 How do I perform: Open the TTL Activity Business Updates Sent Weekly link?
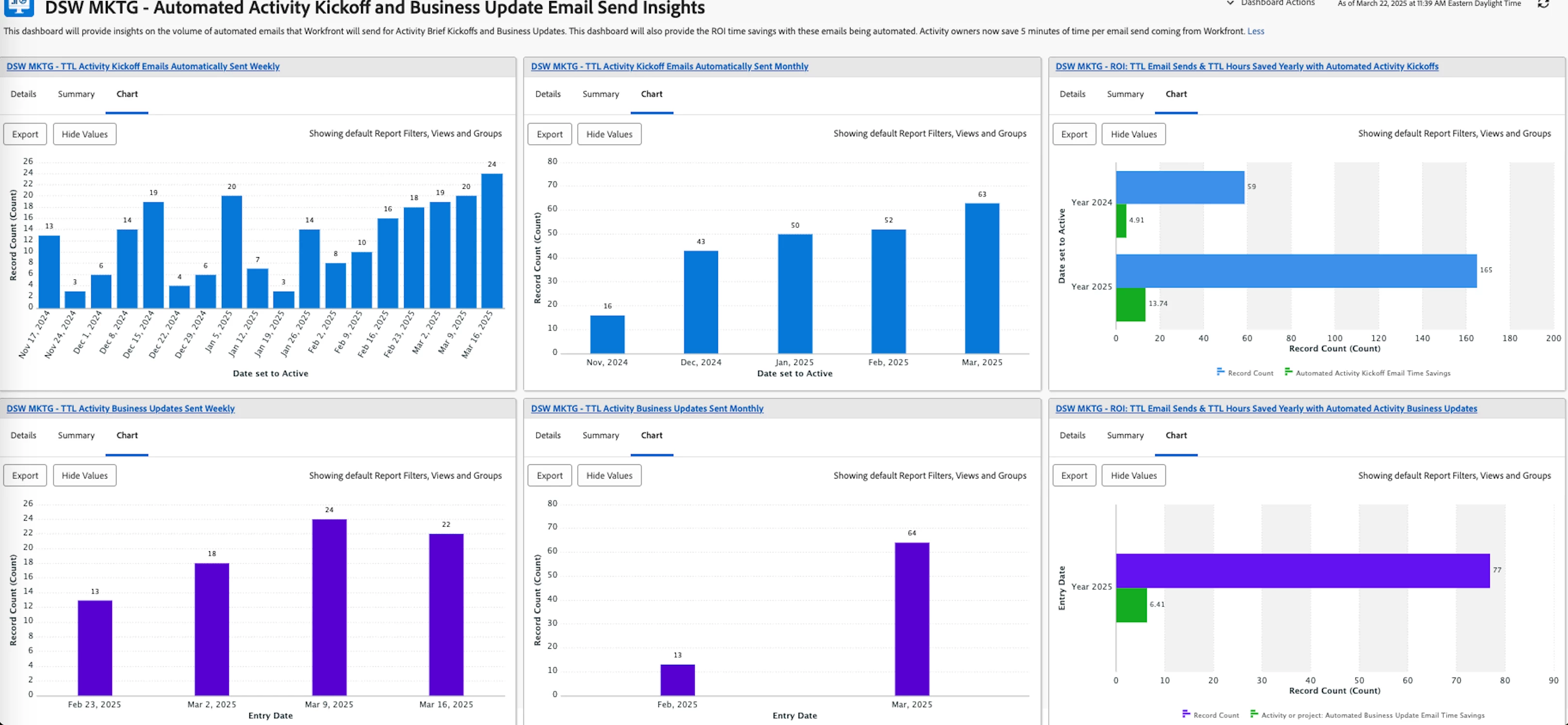(x=120, y=409)
